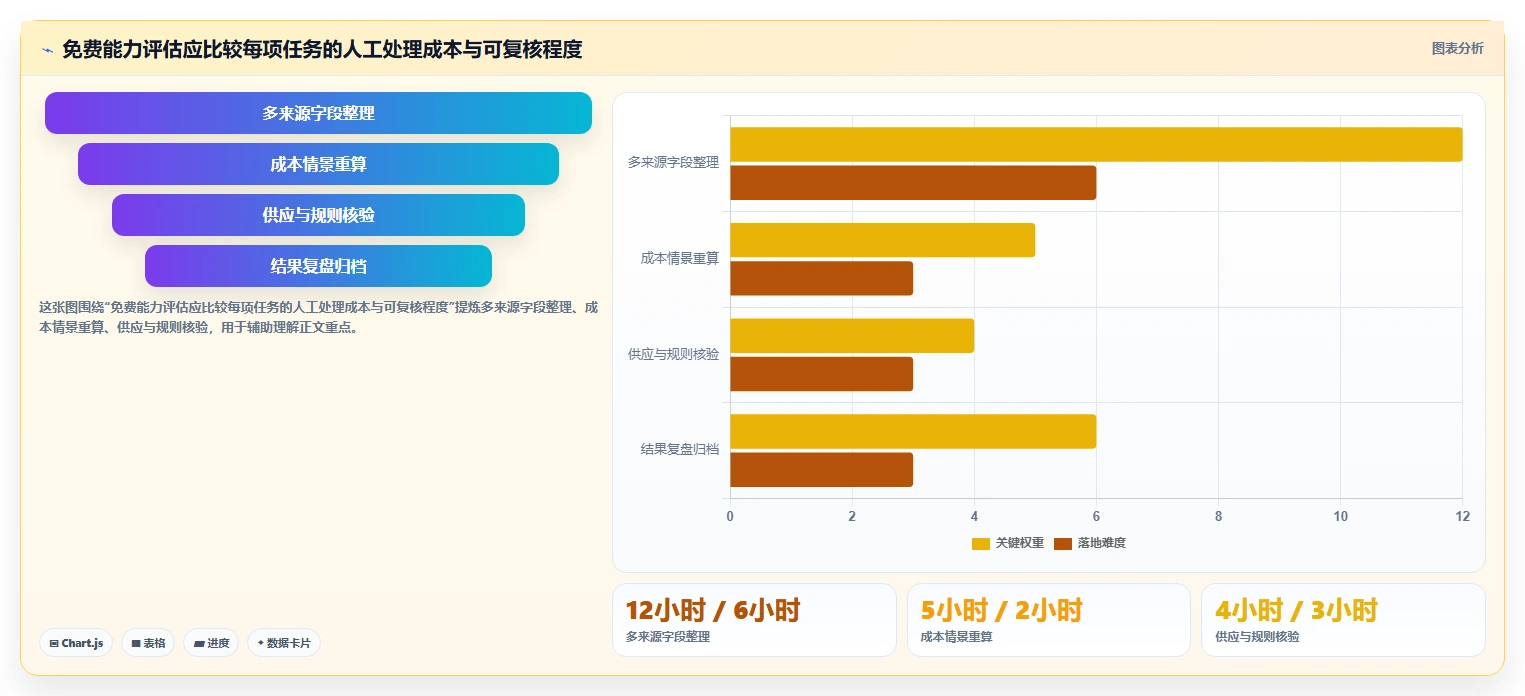The width and height of the screenshot is (1525, 696).
Task: Click the lightning icon beside the title
Action: (47, 49)
